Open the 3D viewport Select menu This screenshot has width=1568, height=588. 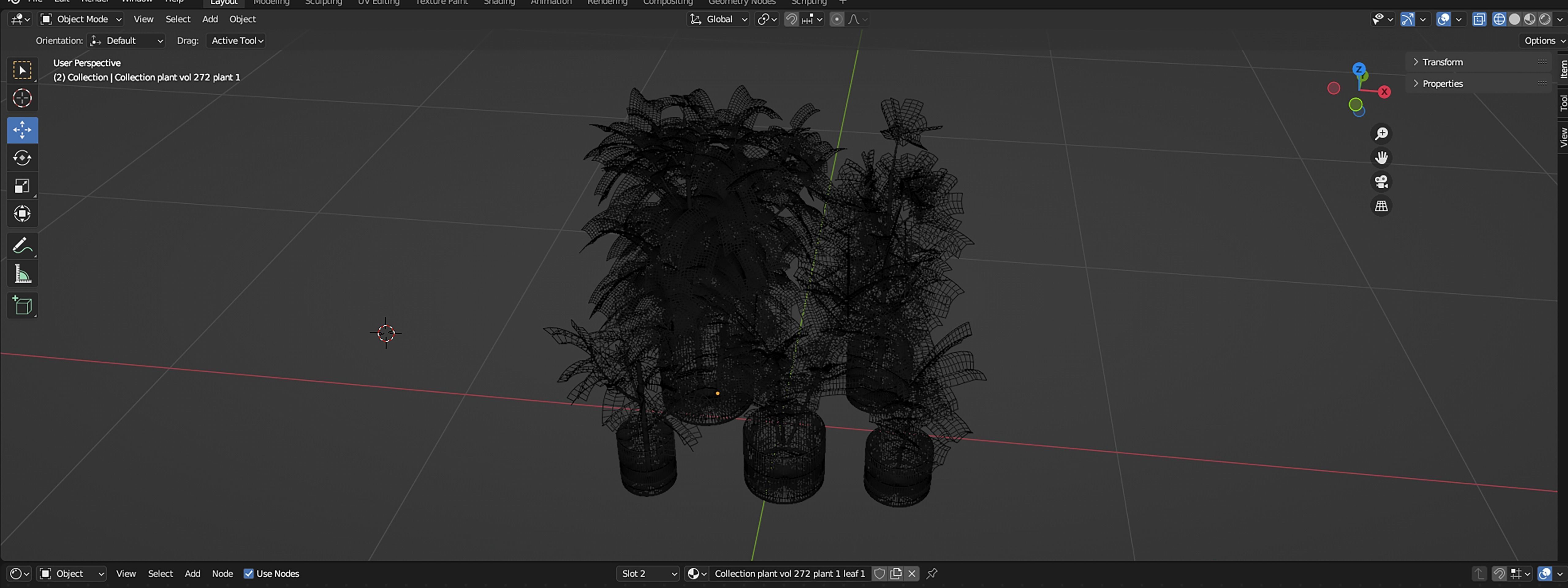pyautogui.click(x=178, y=20)
